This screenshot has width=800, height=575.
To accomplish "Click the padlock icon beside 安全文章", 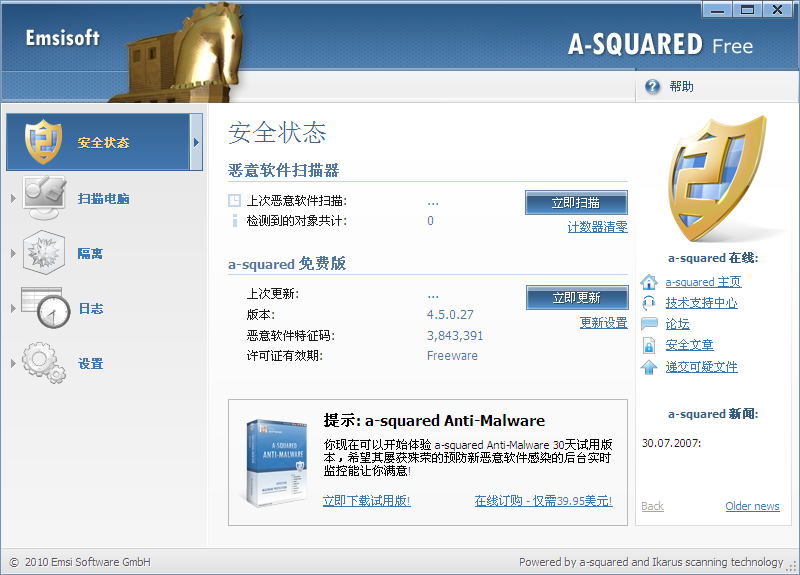I will [649, 345].
